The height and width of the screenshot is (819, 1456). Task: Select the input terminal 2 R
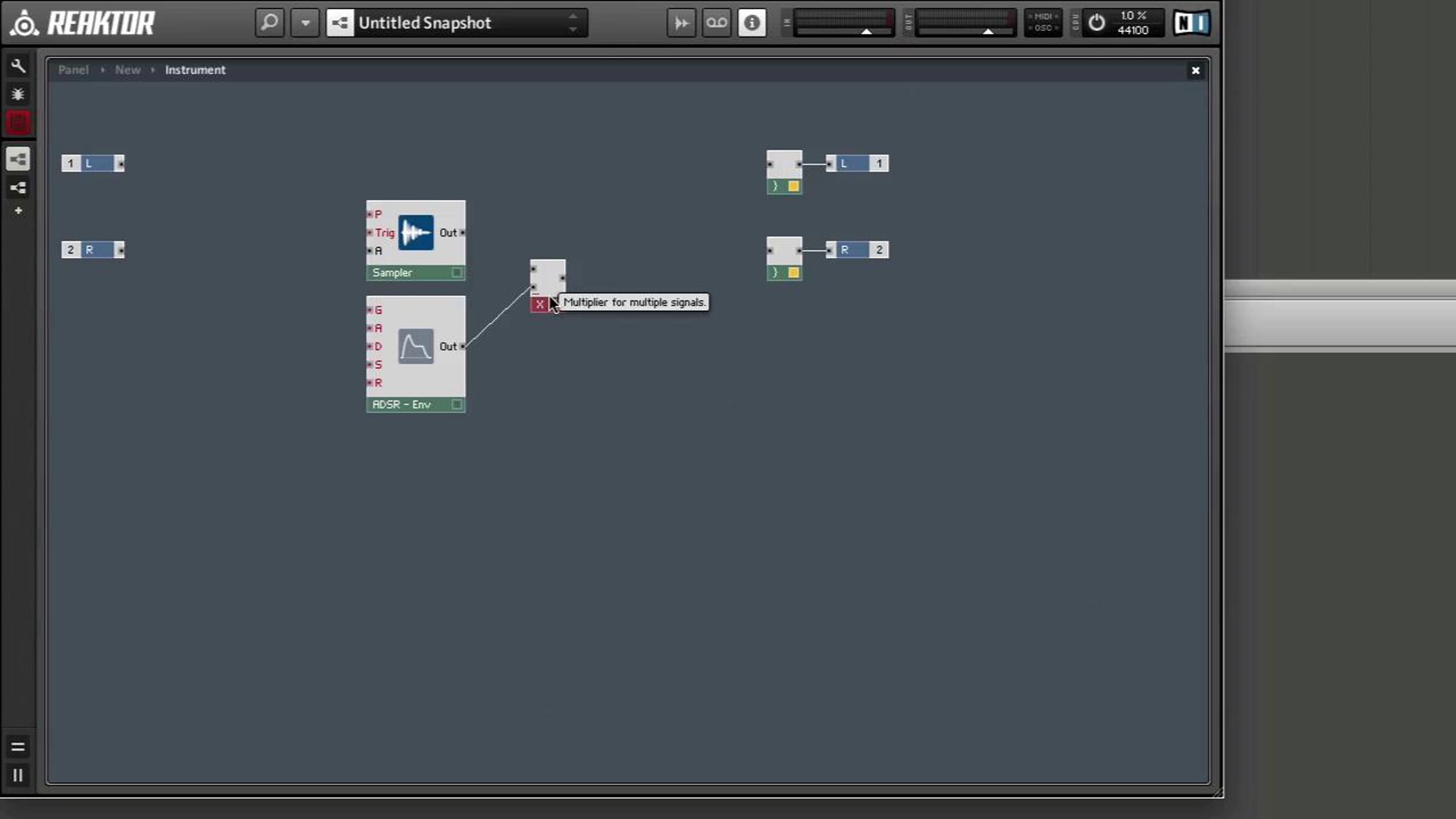(x=93, y=250)
